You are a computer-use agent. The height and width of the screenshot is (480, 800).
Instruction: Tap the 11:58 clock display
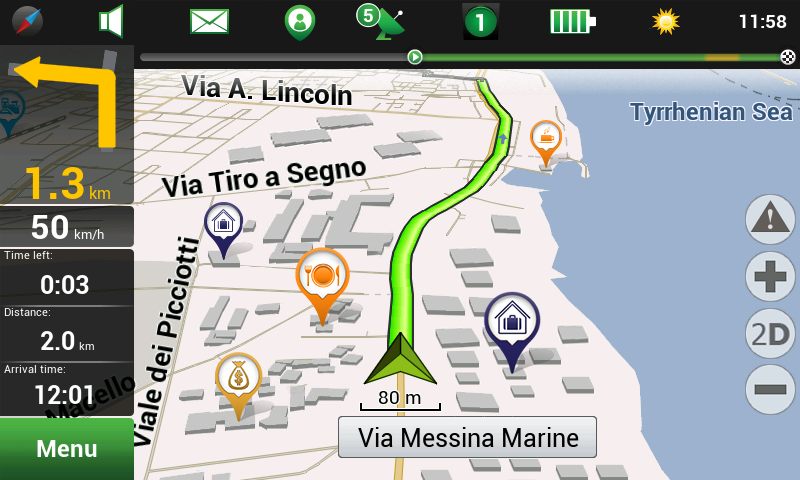click(x=763, y=21)
